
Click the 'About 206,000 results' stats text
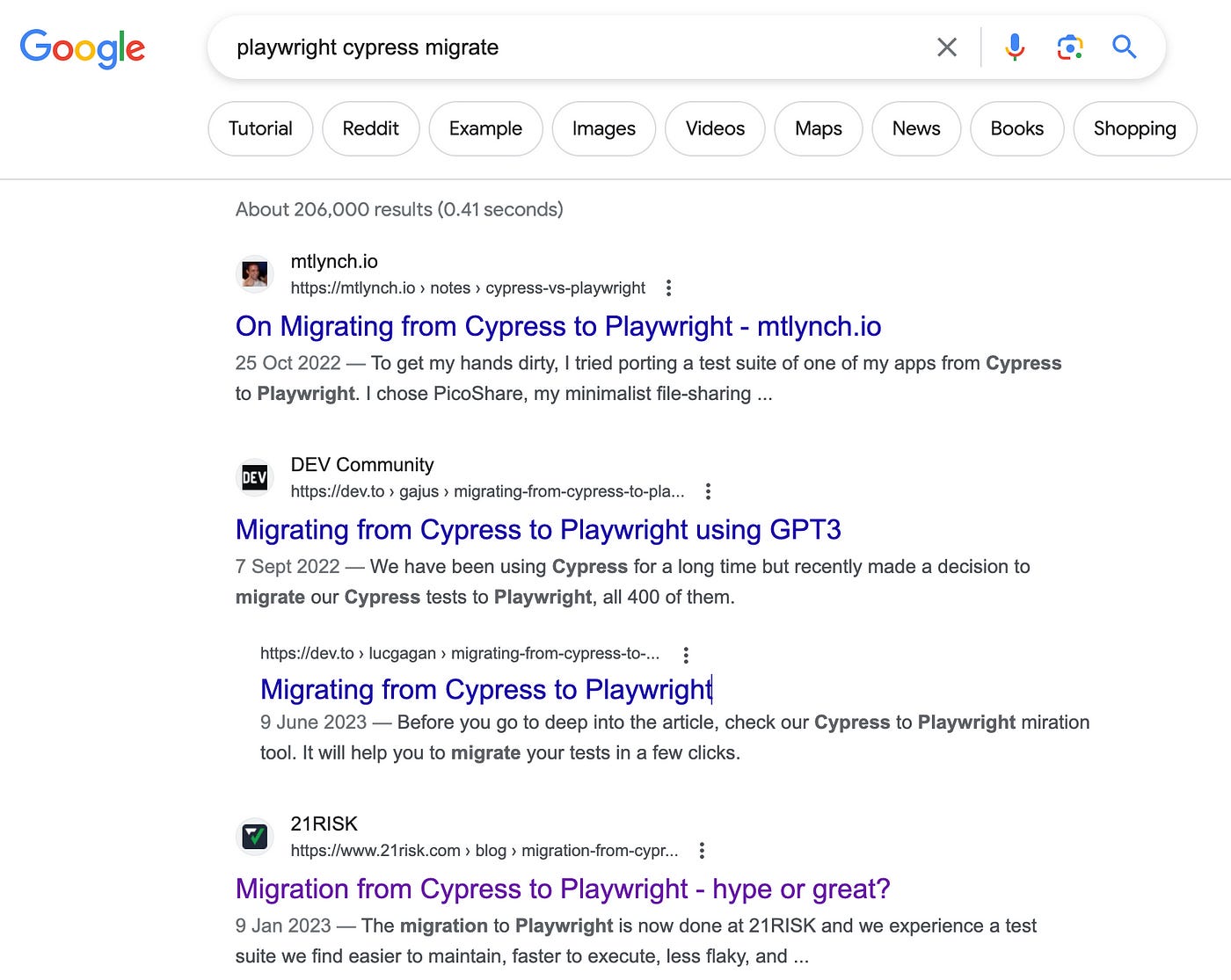click(x=399, y=209)
